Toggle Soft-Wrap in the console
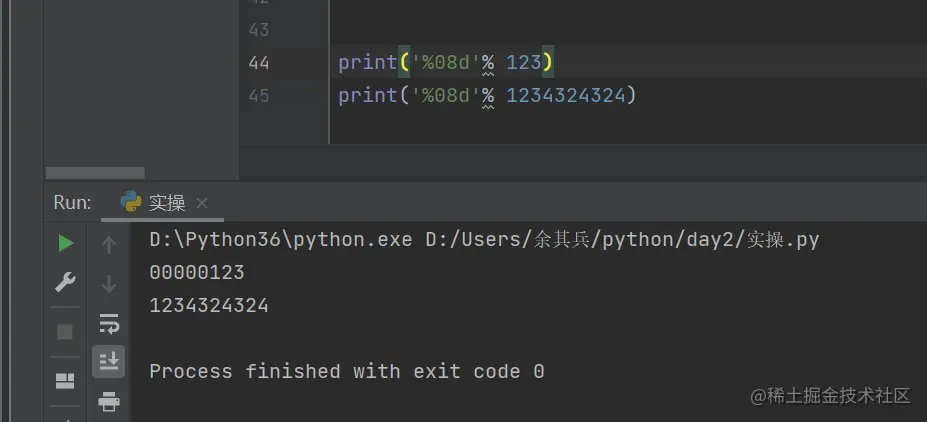The width and height of the screenshot is (927, 422). click(x=109, y=323)
